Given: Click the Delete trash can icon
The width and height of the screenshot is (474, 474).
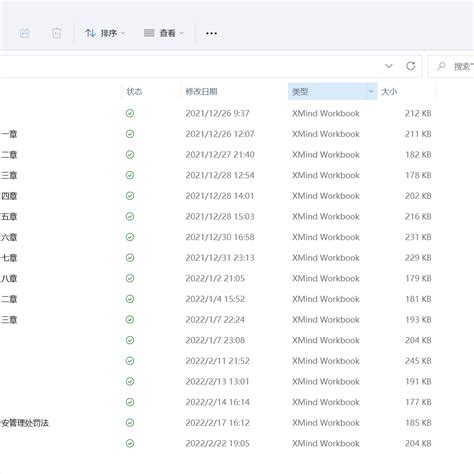Looking at the screenshot, I should [x=56, y=33].
